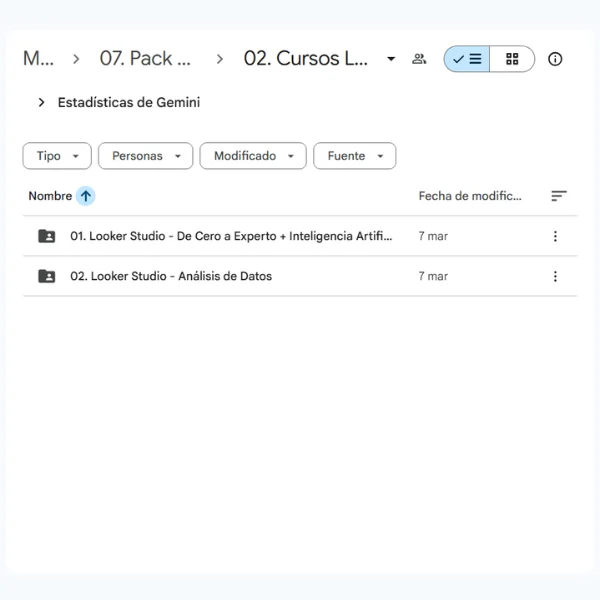Screen dimensions: 600x600
Task: Open more actions for 02. Looker Studio - Análisis folder
Action: coord(555,276)
